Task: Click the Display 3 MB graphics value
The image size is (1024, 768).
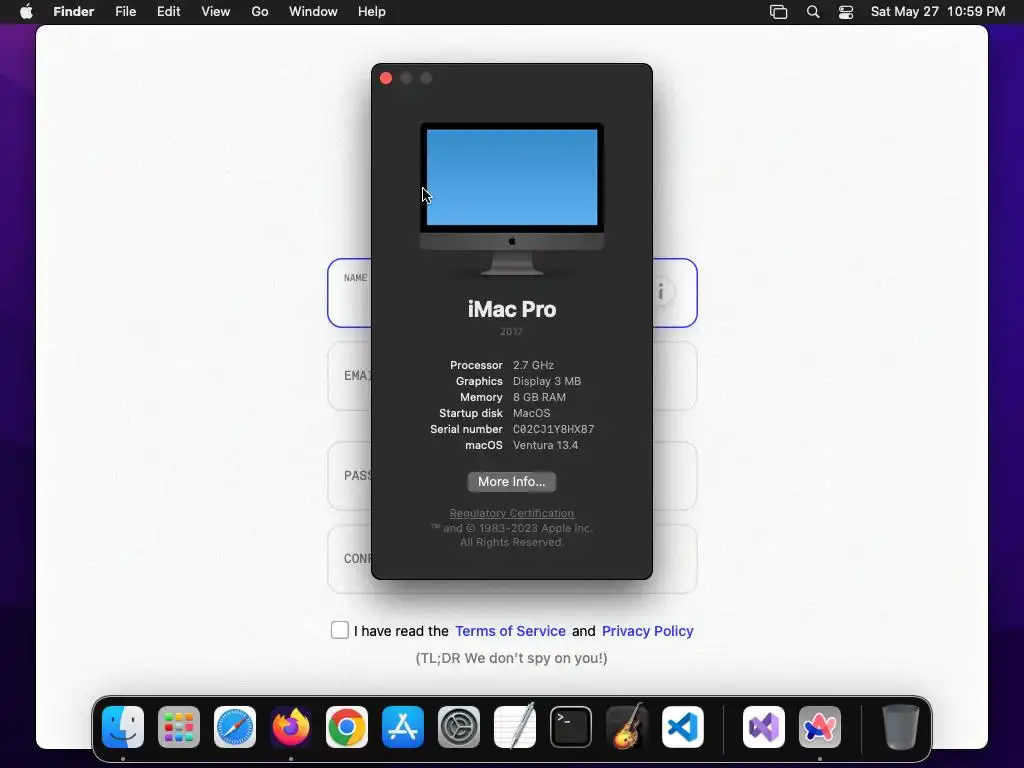Action: coord(547,381)
